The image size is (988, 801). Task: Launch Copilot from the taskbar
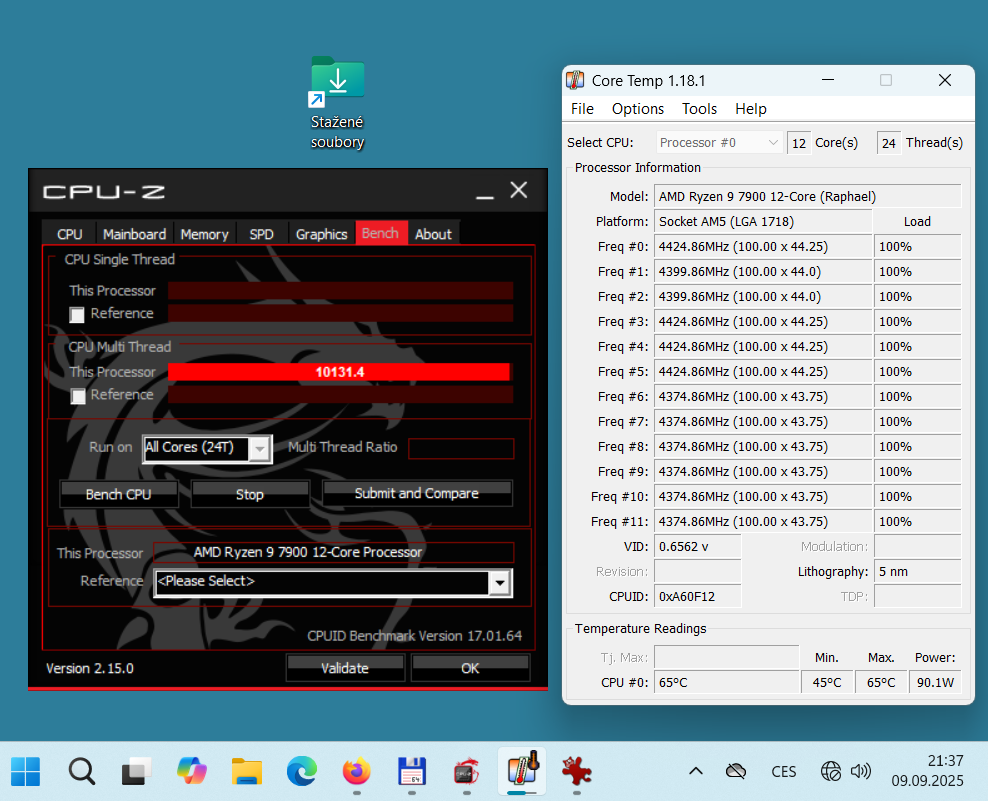pos(192,771)
